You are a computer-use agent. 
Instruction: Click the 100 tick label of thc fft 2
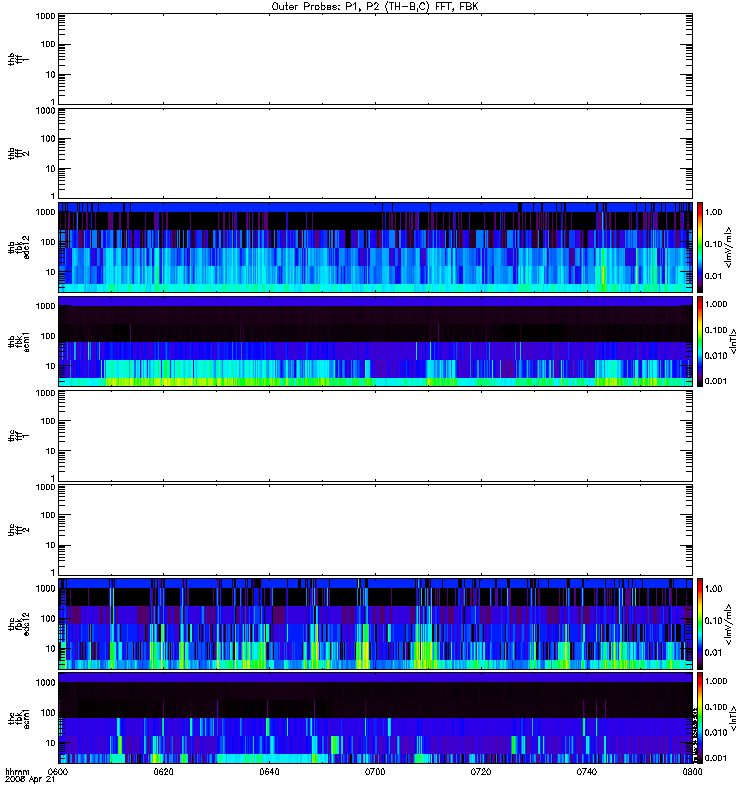(48, 515)
